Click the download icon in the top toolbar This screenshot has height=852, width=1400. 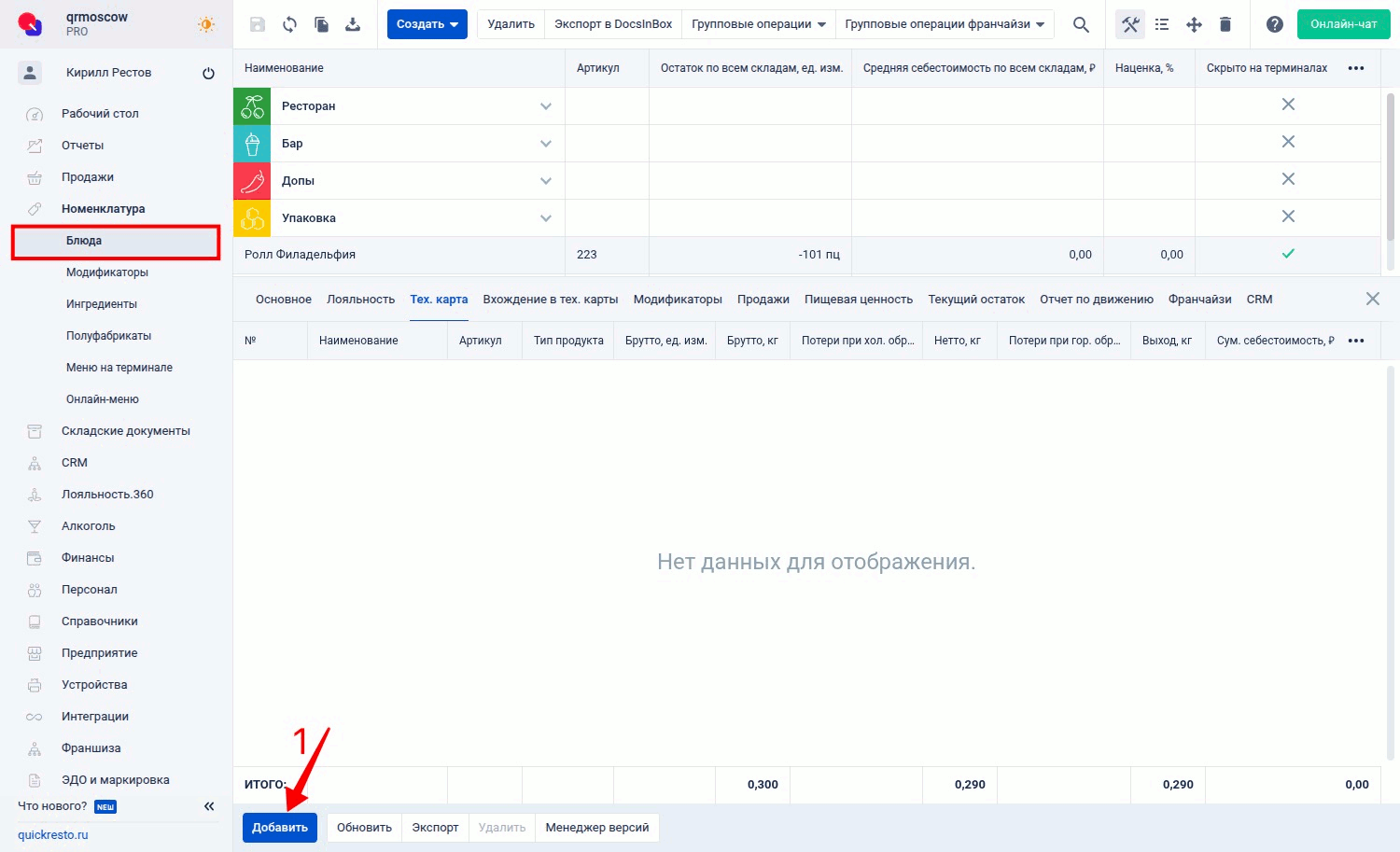(353, 23)
